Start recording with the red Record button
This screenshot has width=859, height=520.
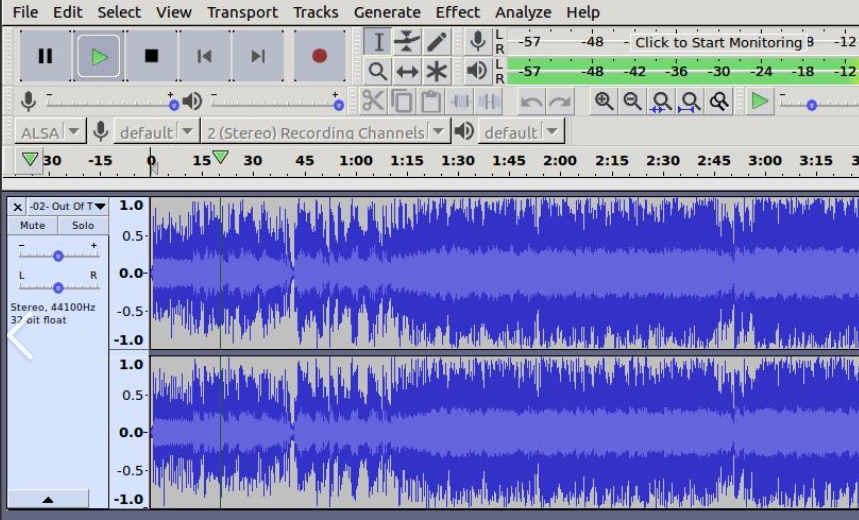[319, 56]
